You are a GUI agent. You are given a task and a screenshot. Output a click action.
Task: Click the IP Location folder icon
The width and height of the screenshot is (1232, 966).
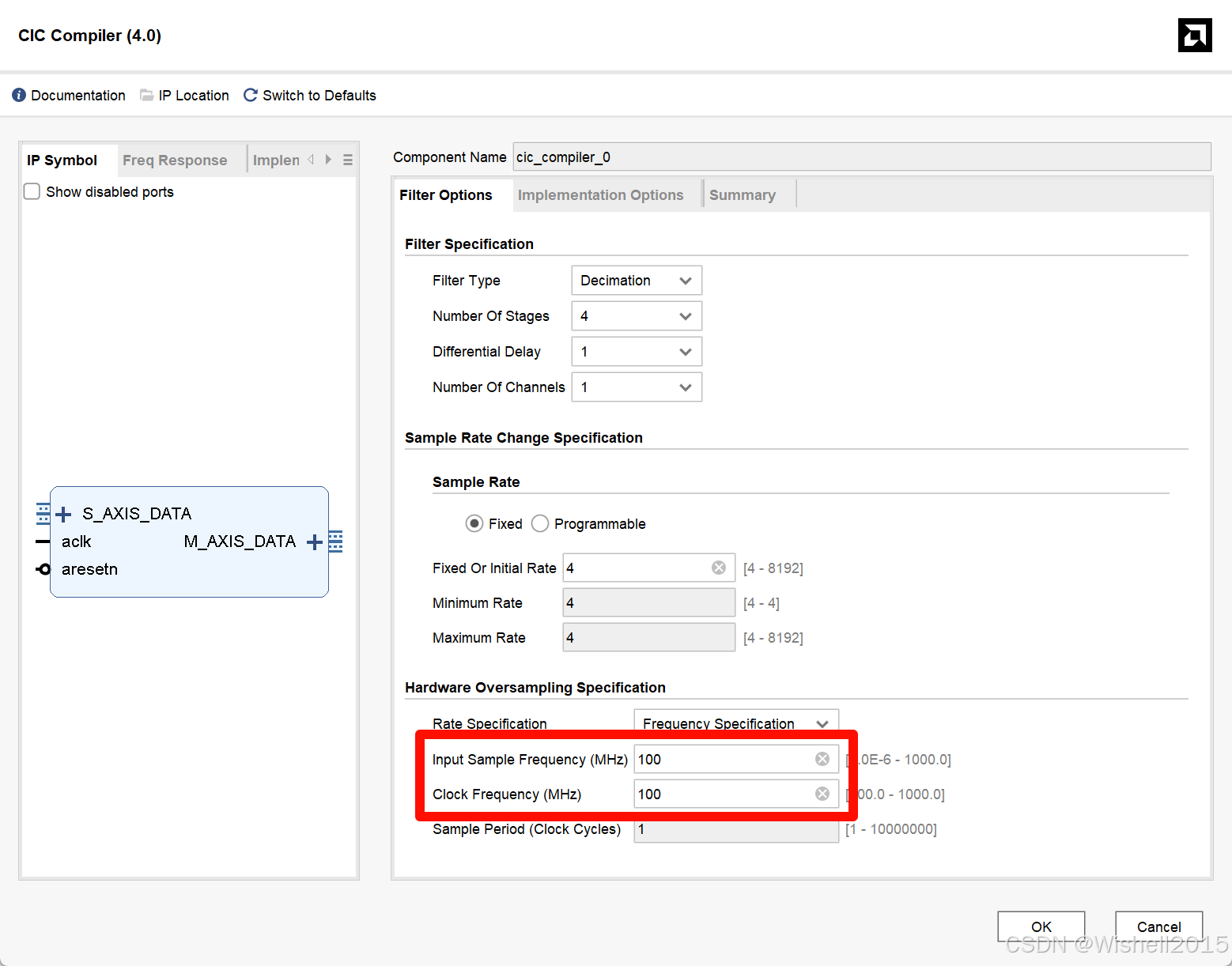point(147,95)
